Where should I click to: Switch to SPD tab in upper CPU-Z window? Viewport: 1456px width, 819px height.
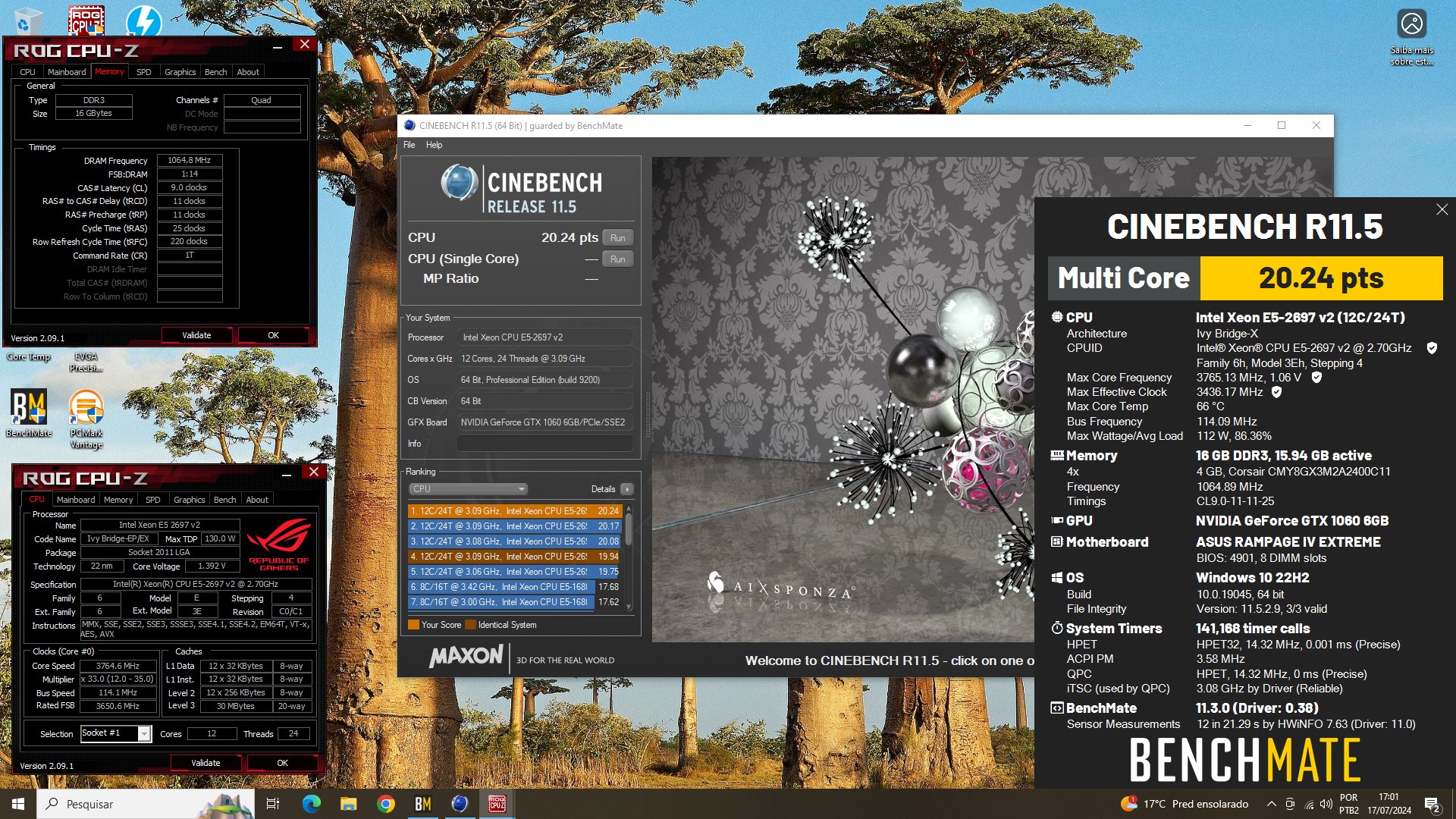pos(143,72)
